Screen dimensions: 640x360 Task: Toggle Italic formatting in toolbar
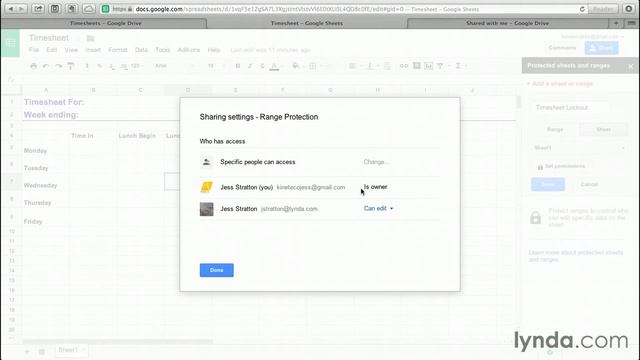coord(250,66)
